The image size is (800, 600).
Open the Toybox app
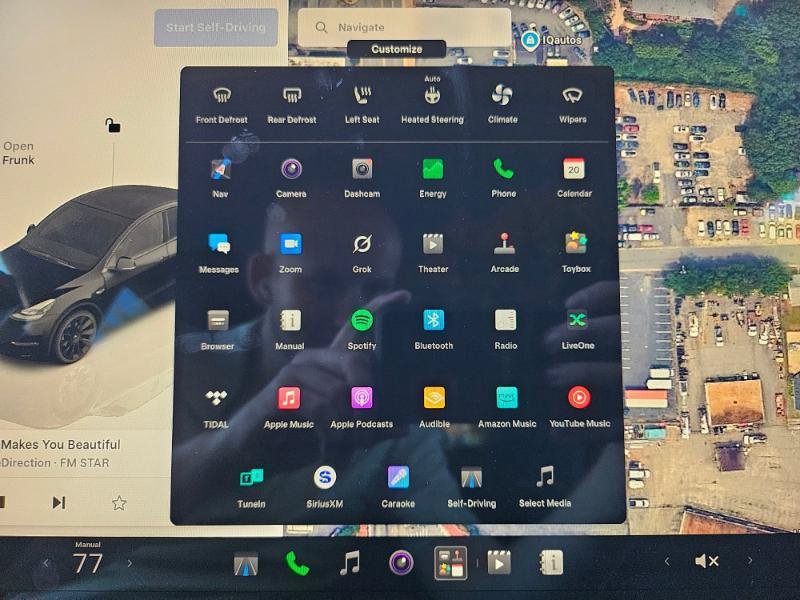tap(576, 243)
